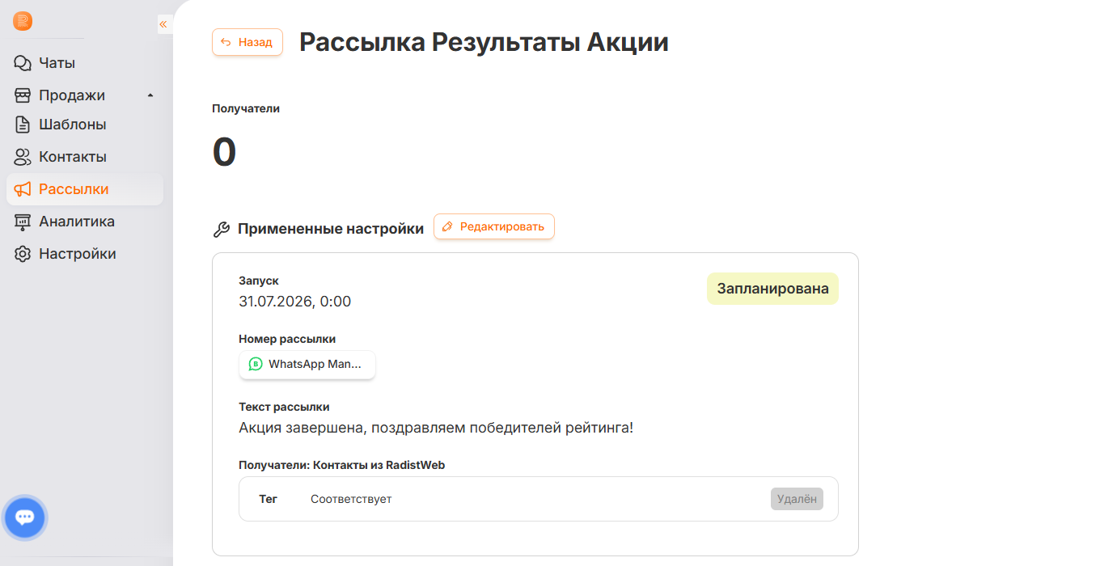
Task: Click the text Акция завершена, поздравляем победителей рейтинга!
Action: tap(436, 427)
